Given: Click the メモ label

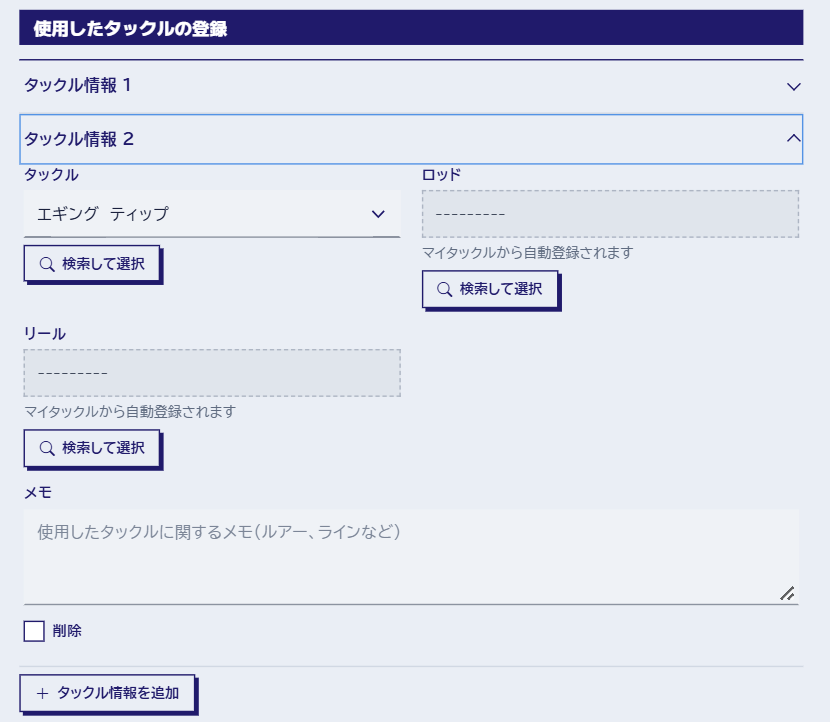Looking at the screenshot, I should point(38,492).
